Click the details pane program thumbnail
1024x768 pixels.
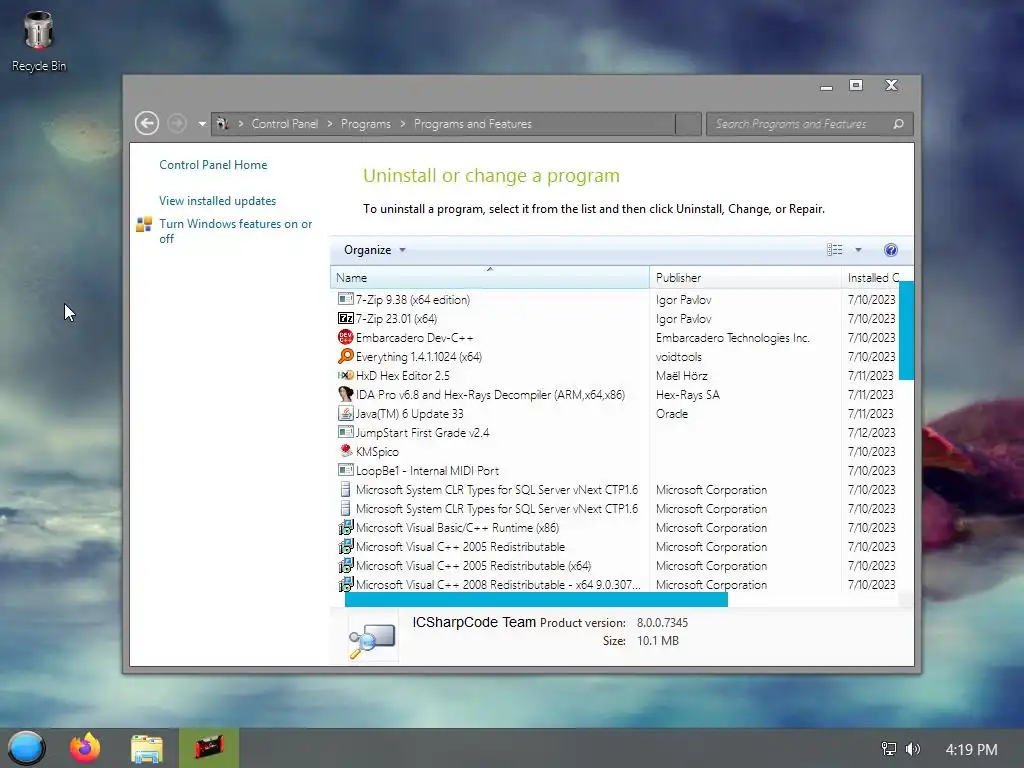[x=372, y=639]
